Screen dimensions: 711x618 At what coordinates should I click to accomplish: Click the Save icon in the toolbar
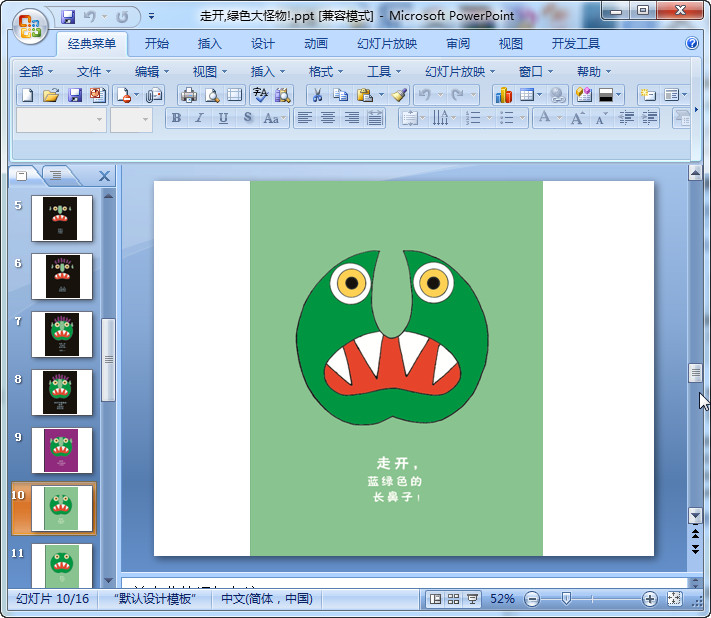coord(75,95)
